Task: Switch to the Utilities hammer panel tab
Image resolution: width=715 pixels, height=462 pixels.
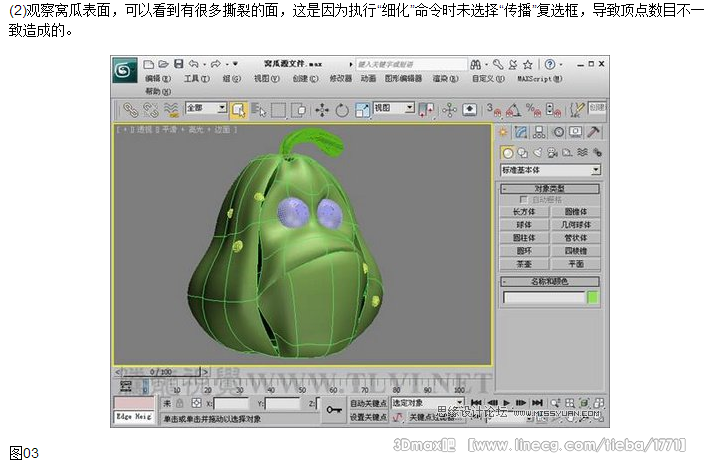Action: click(593, 132)
